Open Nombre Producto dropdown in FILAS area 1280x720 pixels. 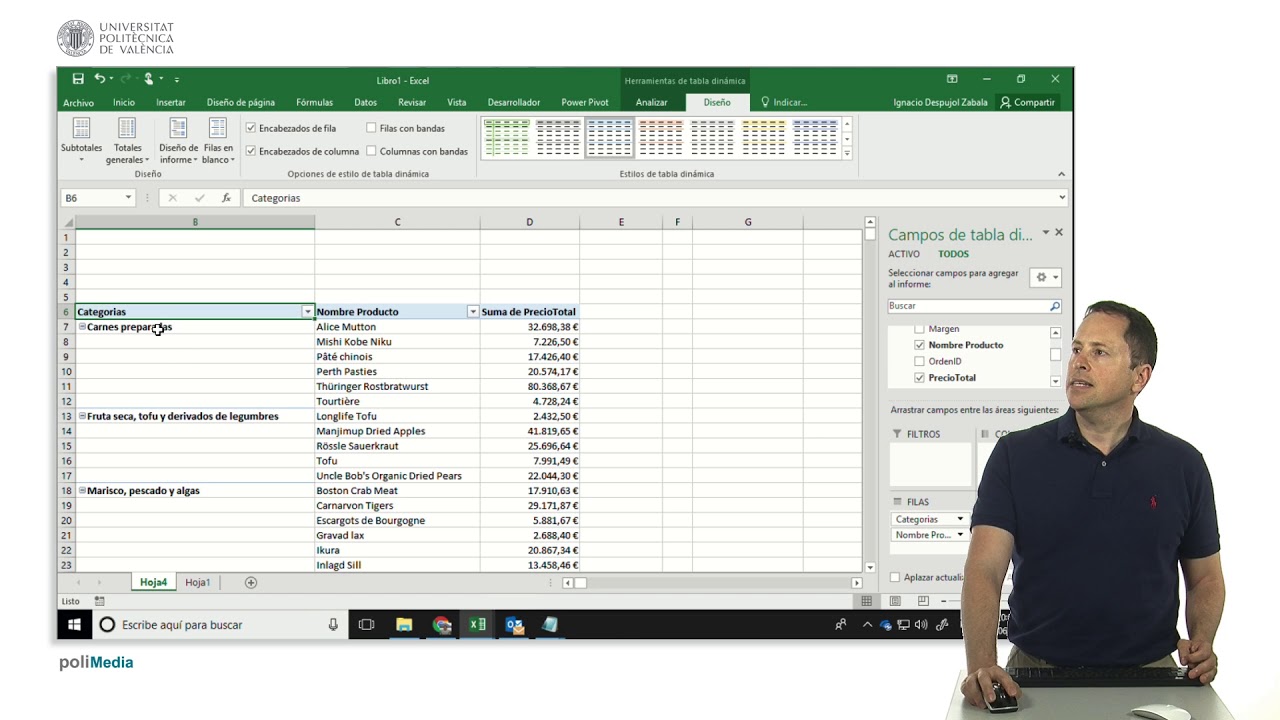(960, 535)
